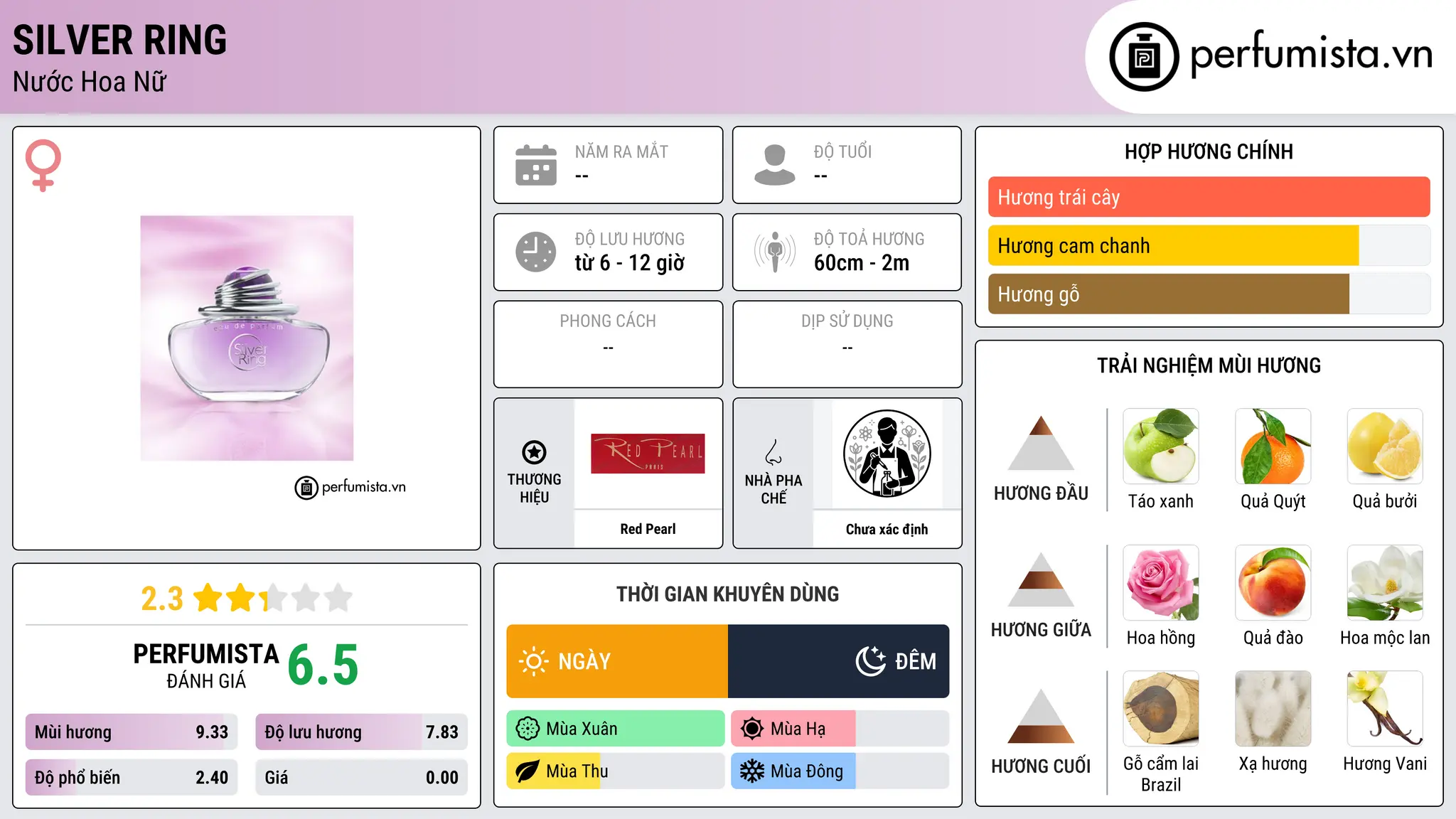Click the flower icon for Mùa Xuân
This screenshot has height=819, width=1456.
[528, 729]
